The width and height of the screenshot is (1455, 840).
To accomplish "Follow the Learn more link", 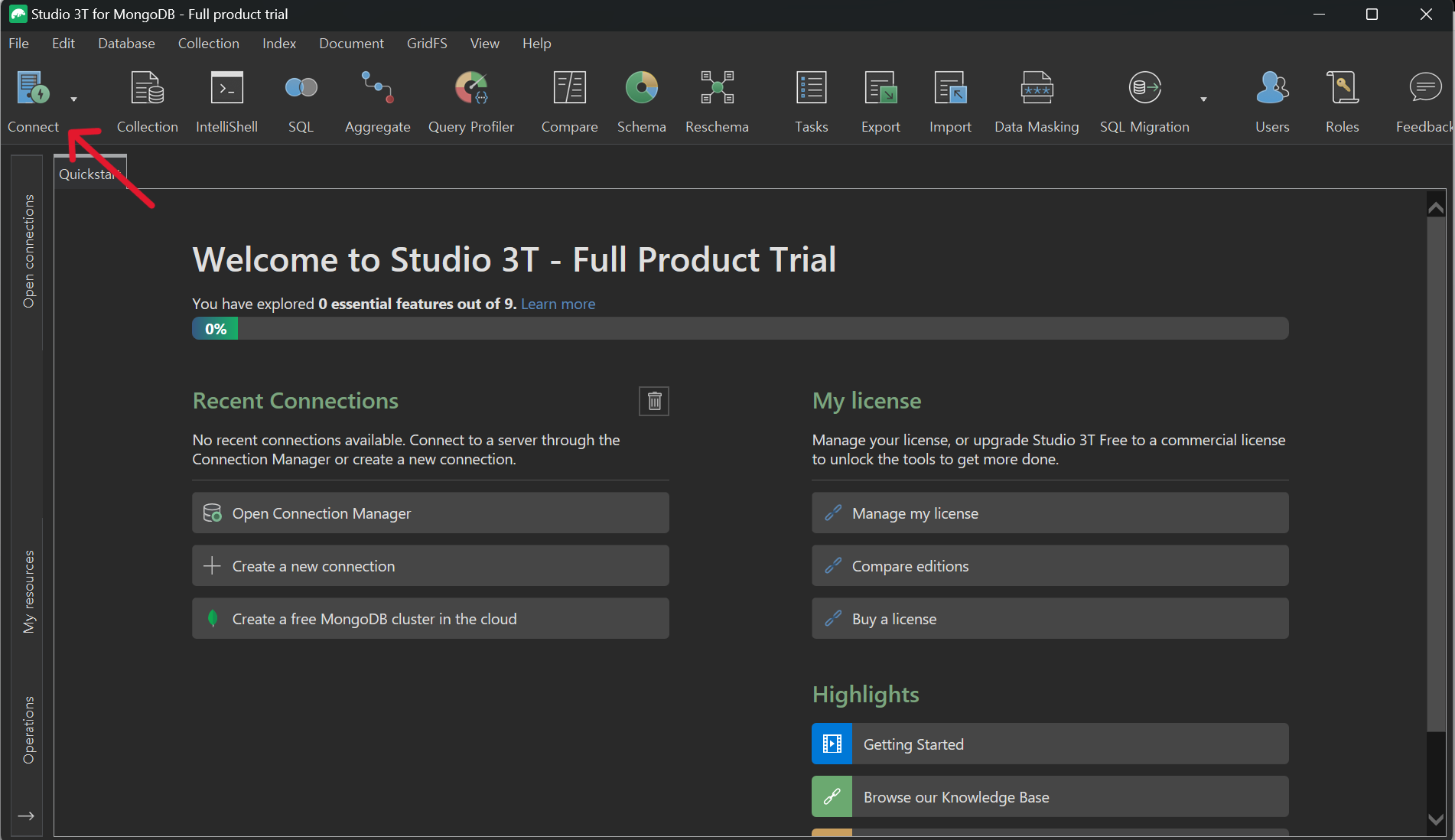I will [x=558, y=304].
